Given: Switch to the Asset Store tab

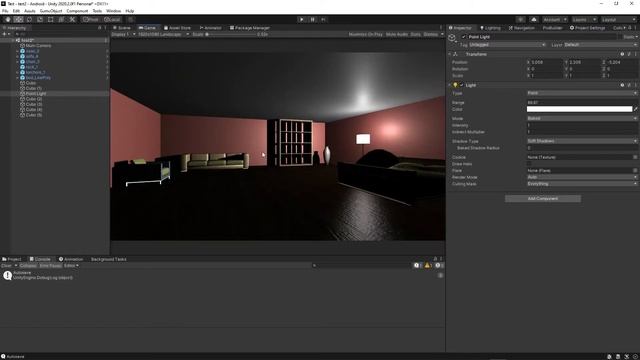Looking at the screenshot, I should pyautogui.click(x=178, y=28).
